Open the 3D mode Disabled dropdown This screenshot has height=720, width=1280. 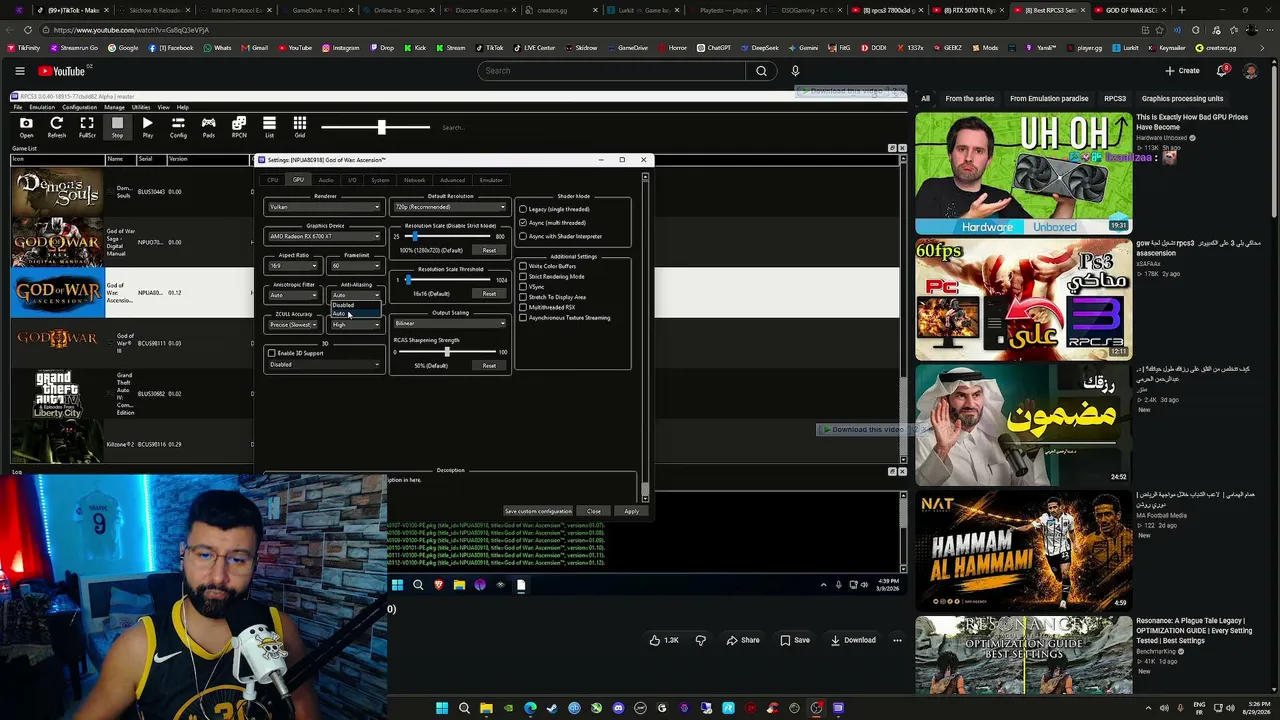[325, 365]
